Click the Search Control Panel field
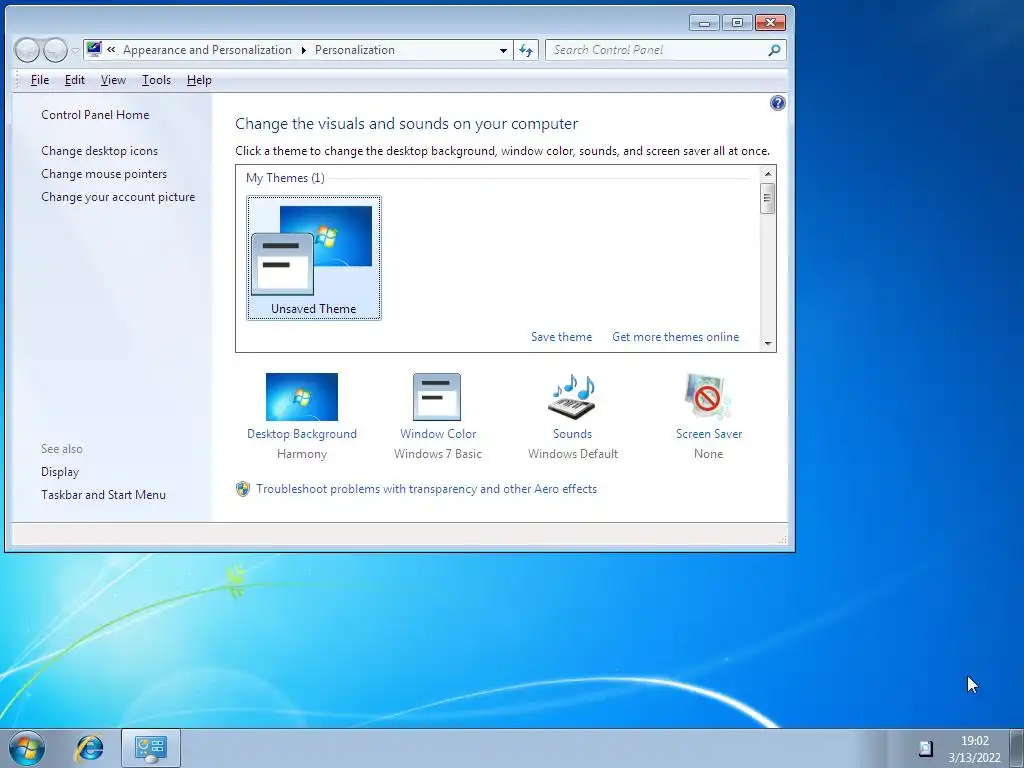 [665, 50]
